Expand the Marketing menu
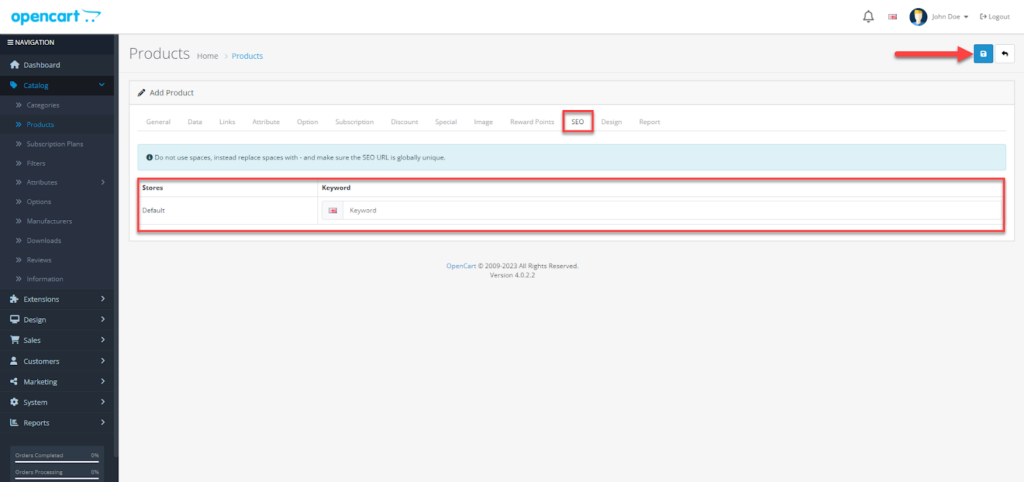Viewport: 1024px width, 482px height. (57, 381)
